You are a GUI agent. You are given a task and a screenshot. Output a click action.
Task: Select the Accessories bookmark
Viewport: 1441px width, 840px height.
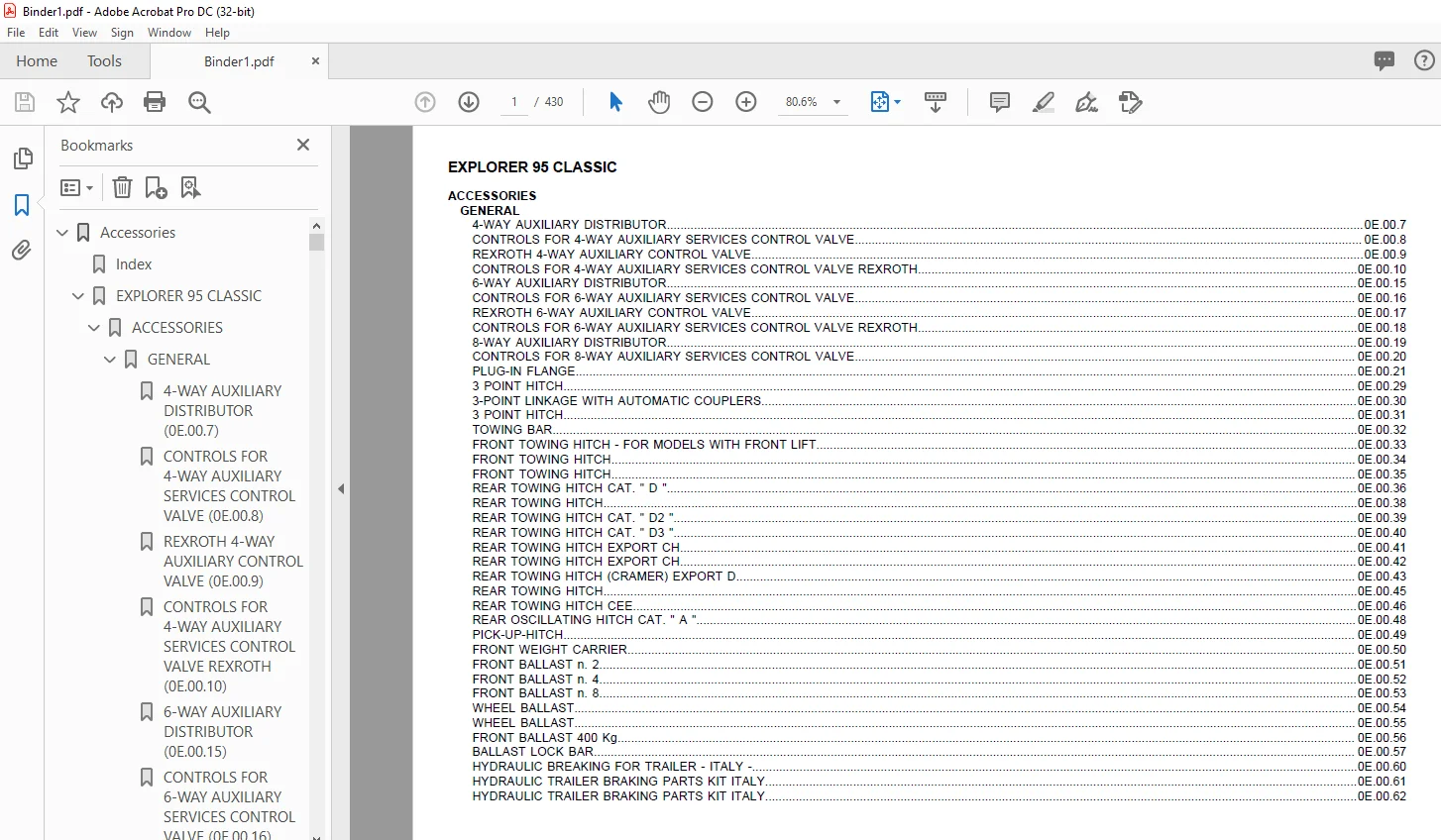click(138, 233)
